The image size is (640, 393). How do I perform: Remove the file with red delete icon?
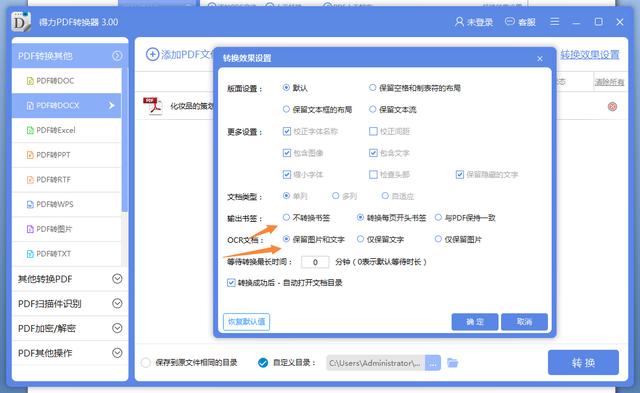[612, 107]
